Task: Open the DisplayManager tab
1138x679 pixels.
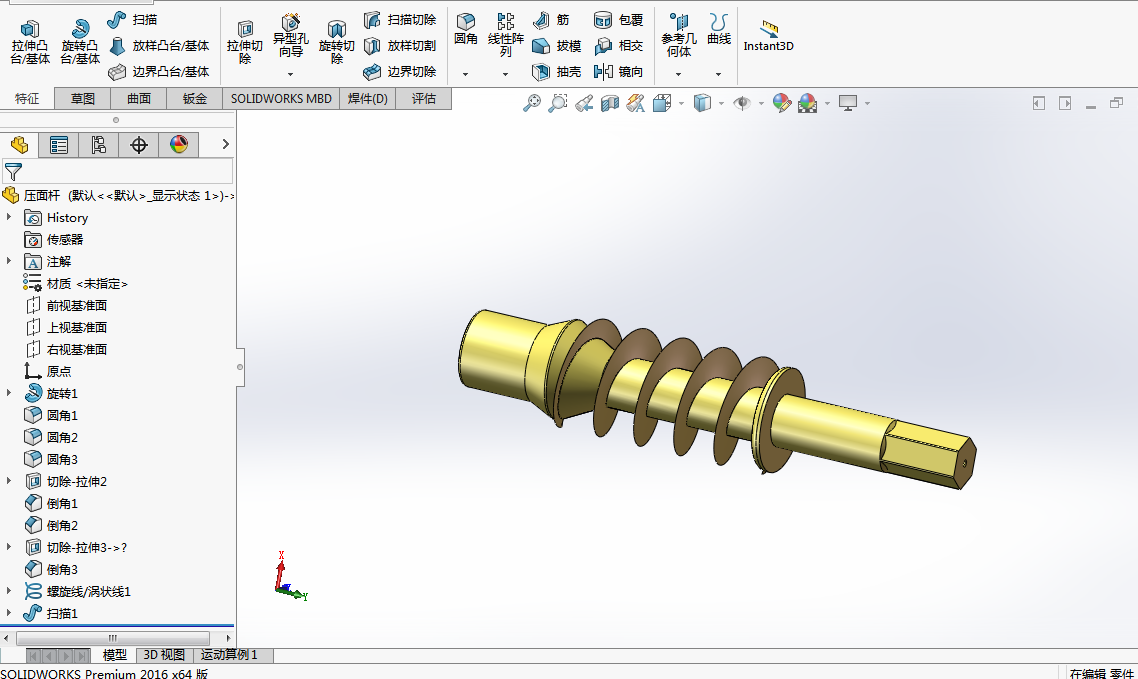Action: pos(179,145)
